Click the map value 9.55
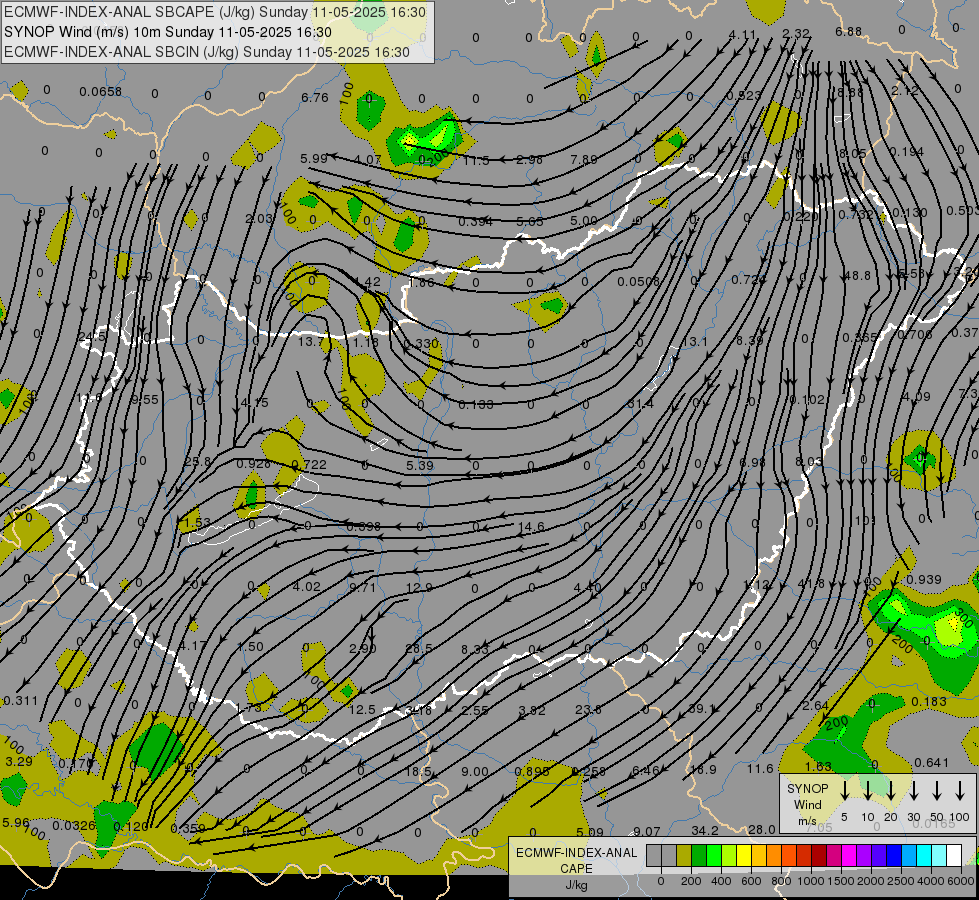This screenshot has height=900, width=979. 145,400
